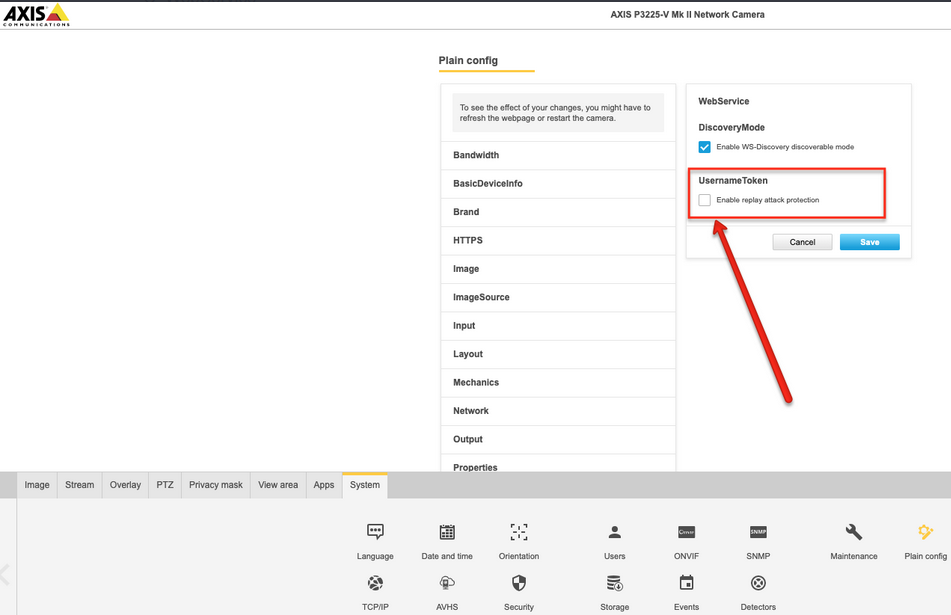
Task: Switch to the Privacy mask tab
Action: pyautogui.click(x=216, y=485)
